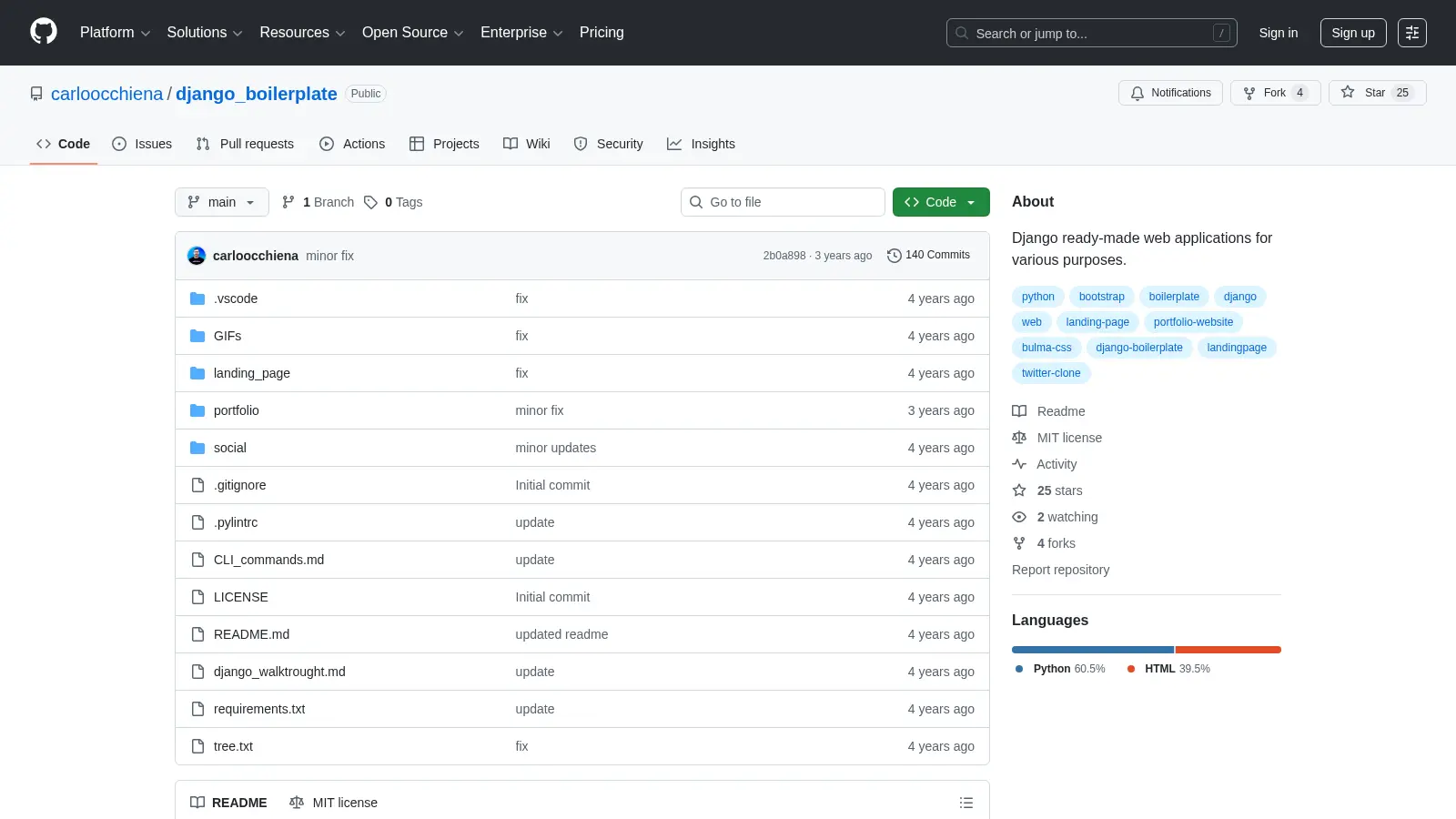Focus the Go to file search field
Screen dimensions: 1456x819
[783, 202]
